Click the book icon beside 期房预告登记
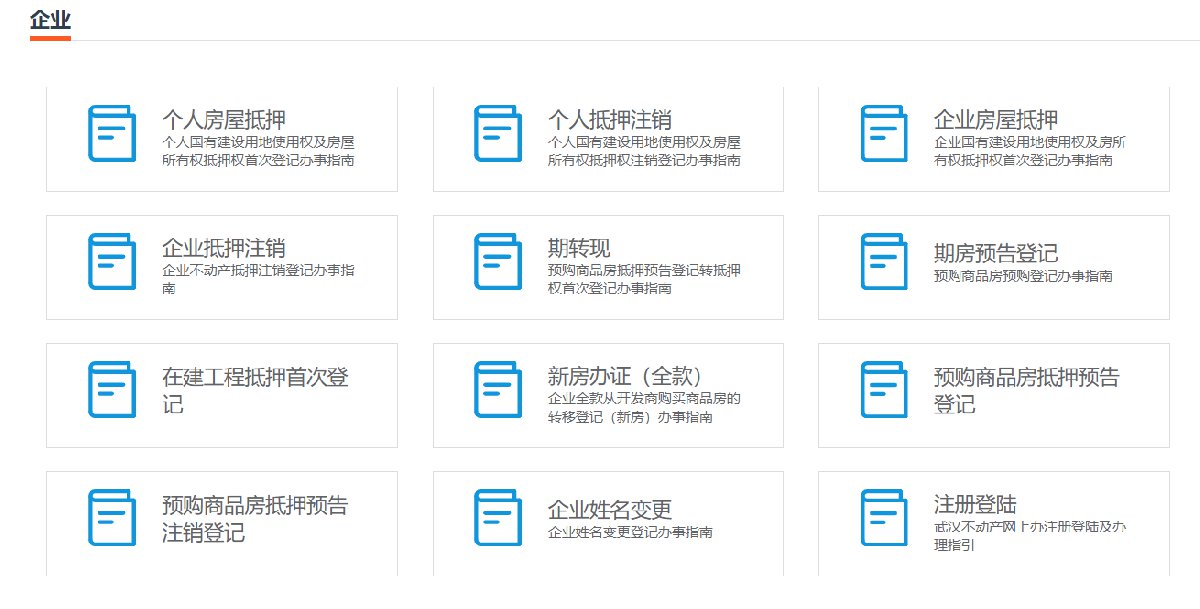This screenshot has height=609, width=1200. click(883, 261)
